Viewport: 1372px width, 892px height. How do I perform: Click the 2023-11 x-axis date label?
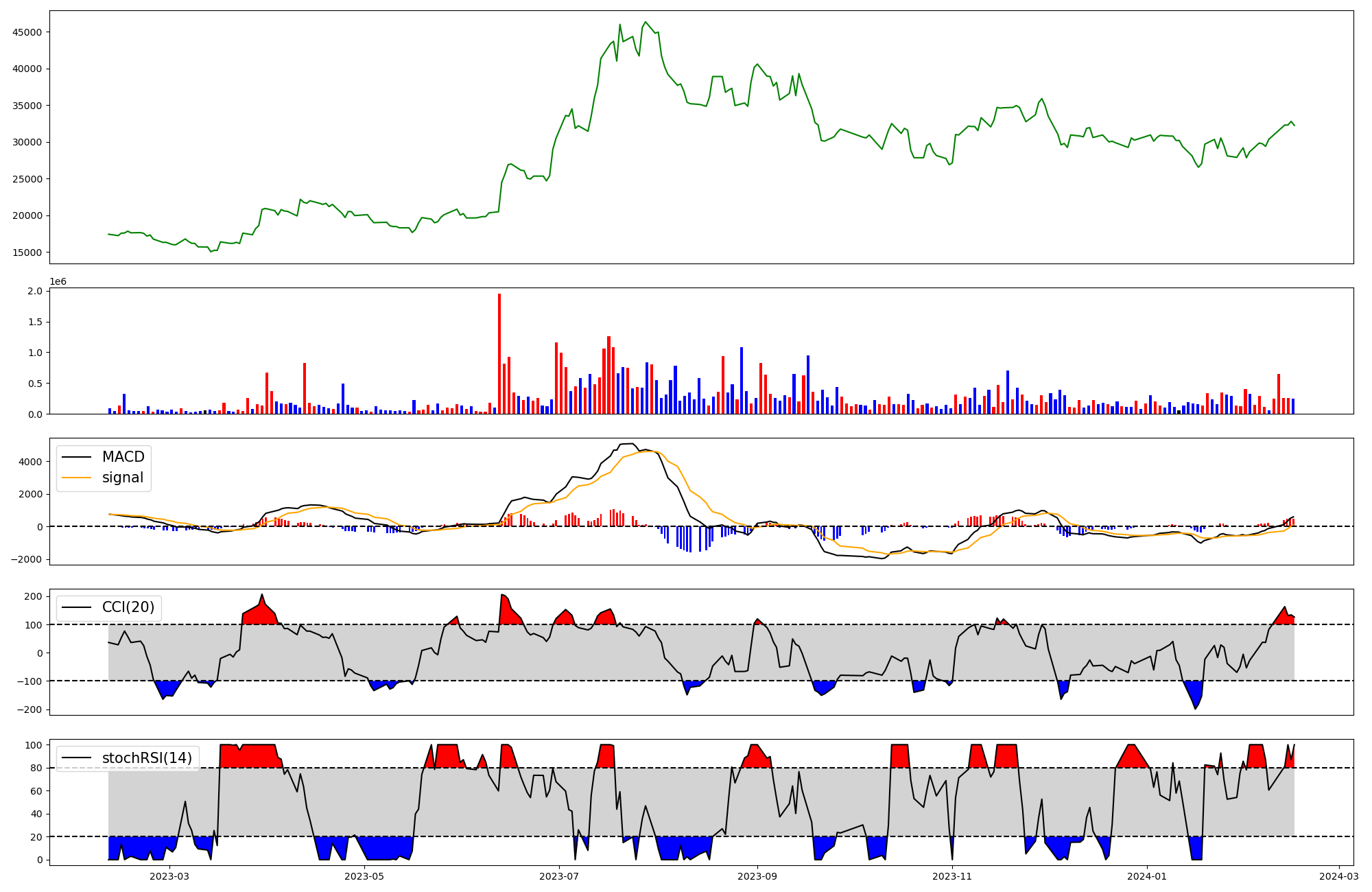click(952, 876)
